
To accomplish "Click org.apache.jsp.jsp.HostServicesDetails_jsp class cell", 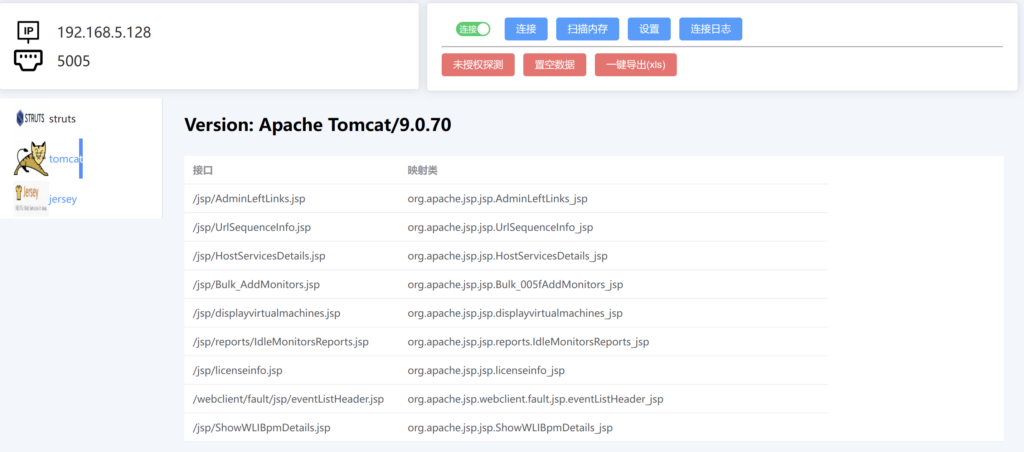I will (x=507, y=256).
